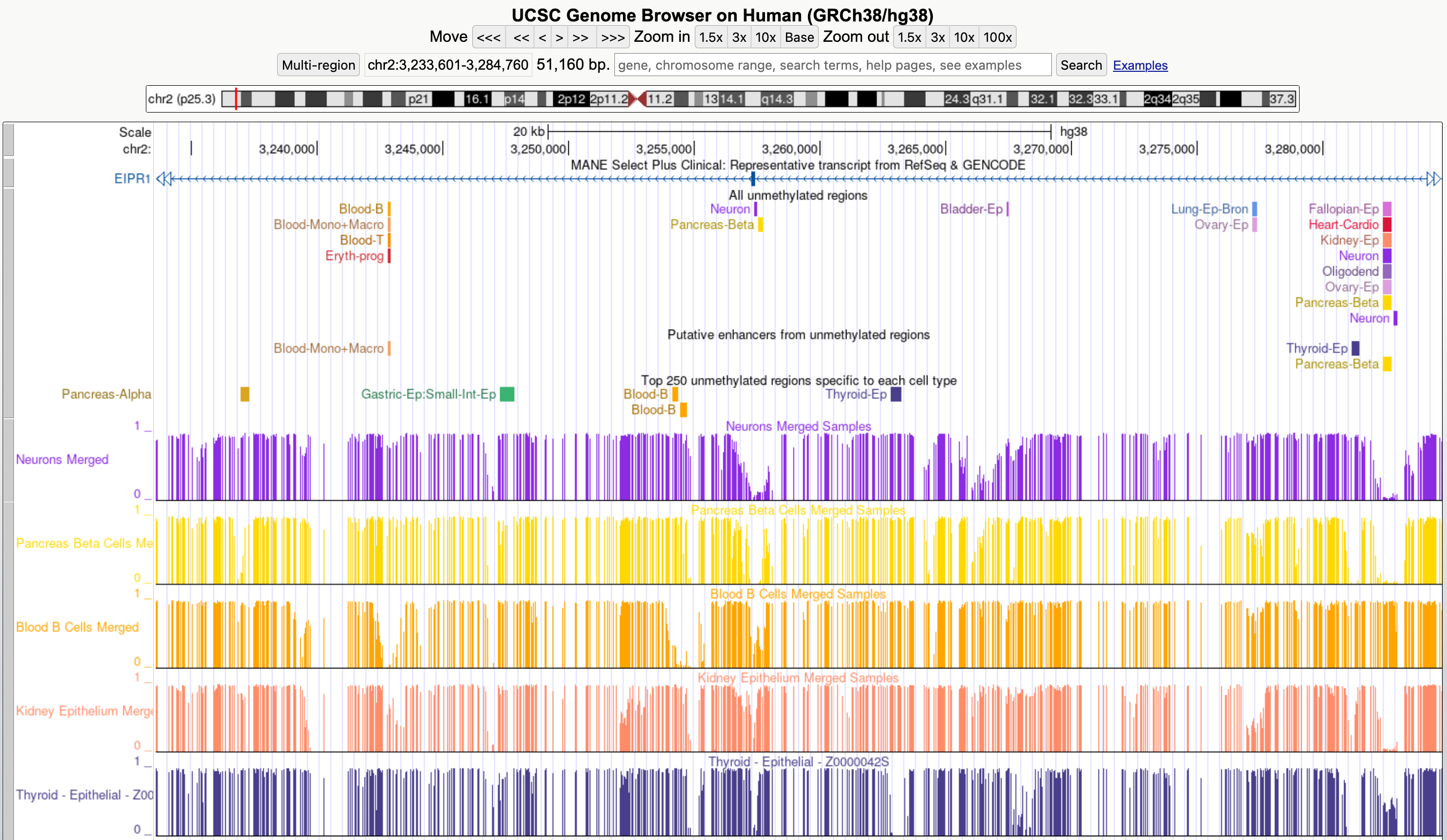The height and width of the screenshot is (840, 1447).
Task: Select the 3x zoom out option
Action: click(x=937, y=37)
